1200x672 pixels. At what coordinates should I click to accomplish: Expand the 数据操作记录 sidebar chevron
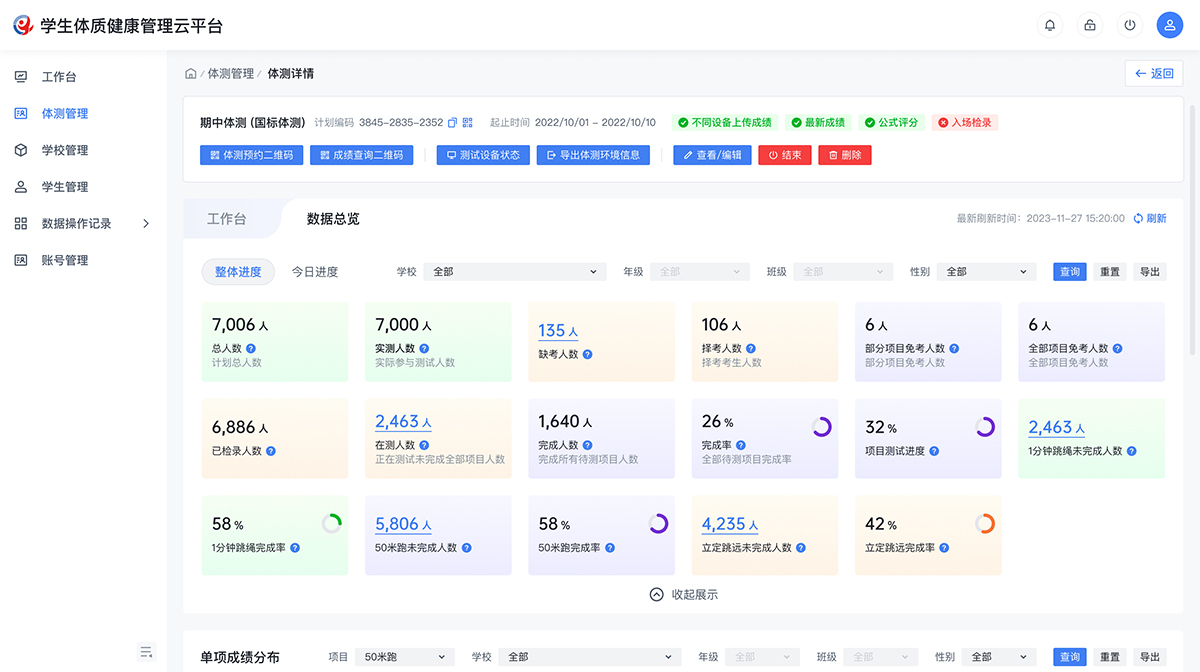[146, 224]
